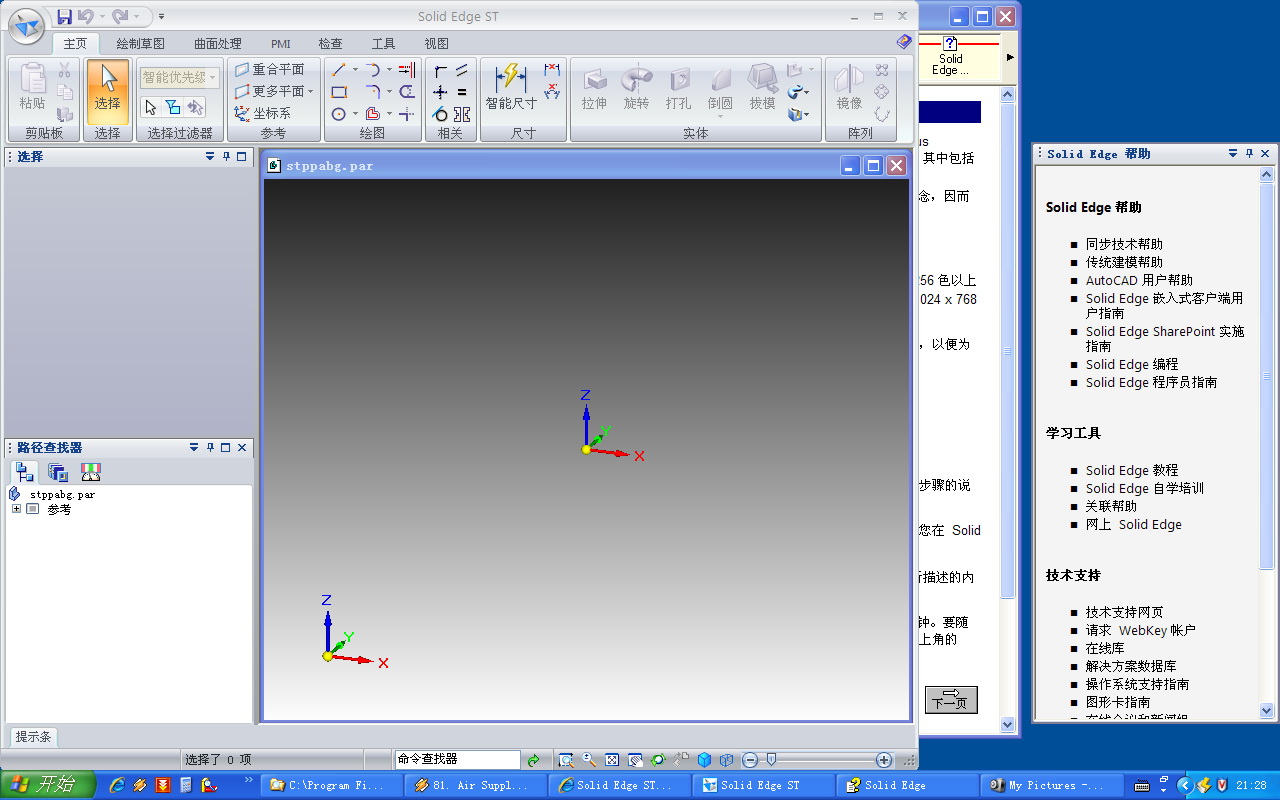Click the 打孔 Hole command
The width and height of the screenshot is (1280, 800).
coord(678,87)
